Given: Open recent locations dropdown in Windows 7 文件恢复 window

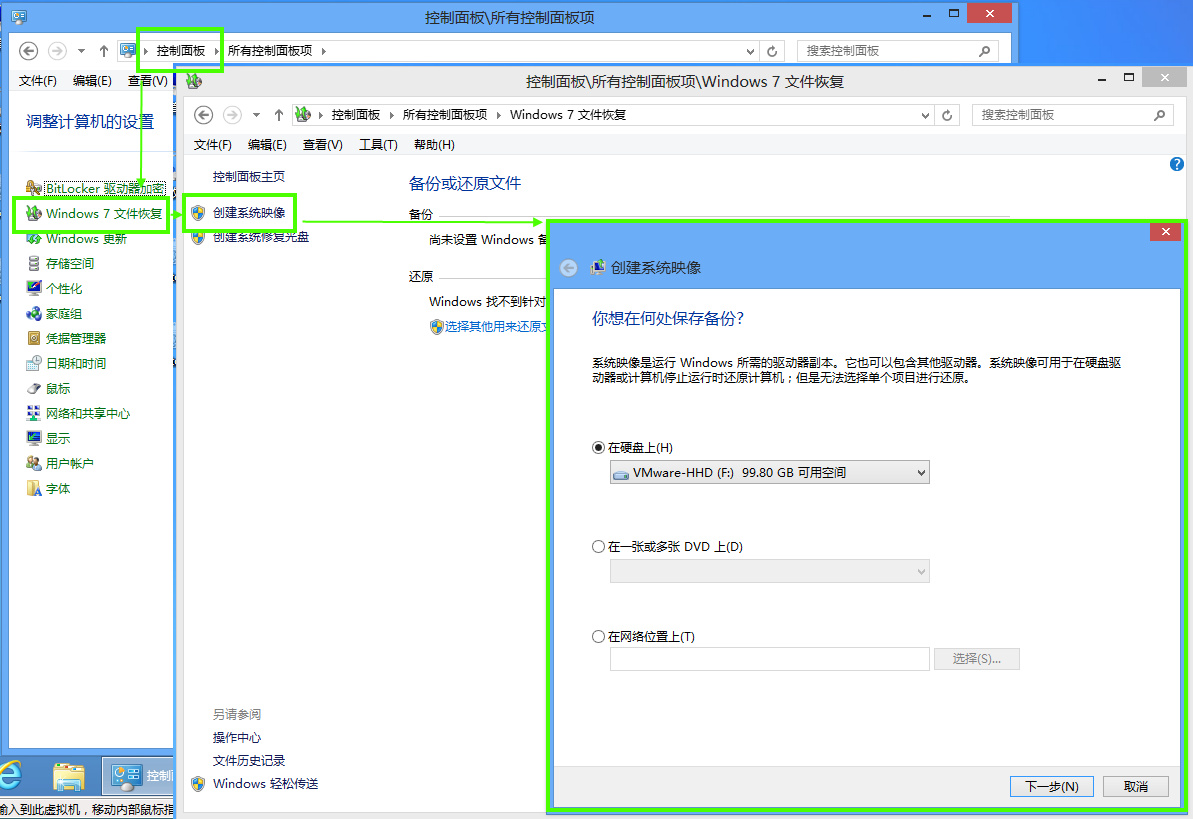Looking at the screenshot, I should [256, 115].
